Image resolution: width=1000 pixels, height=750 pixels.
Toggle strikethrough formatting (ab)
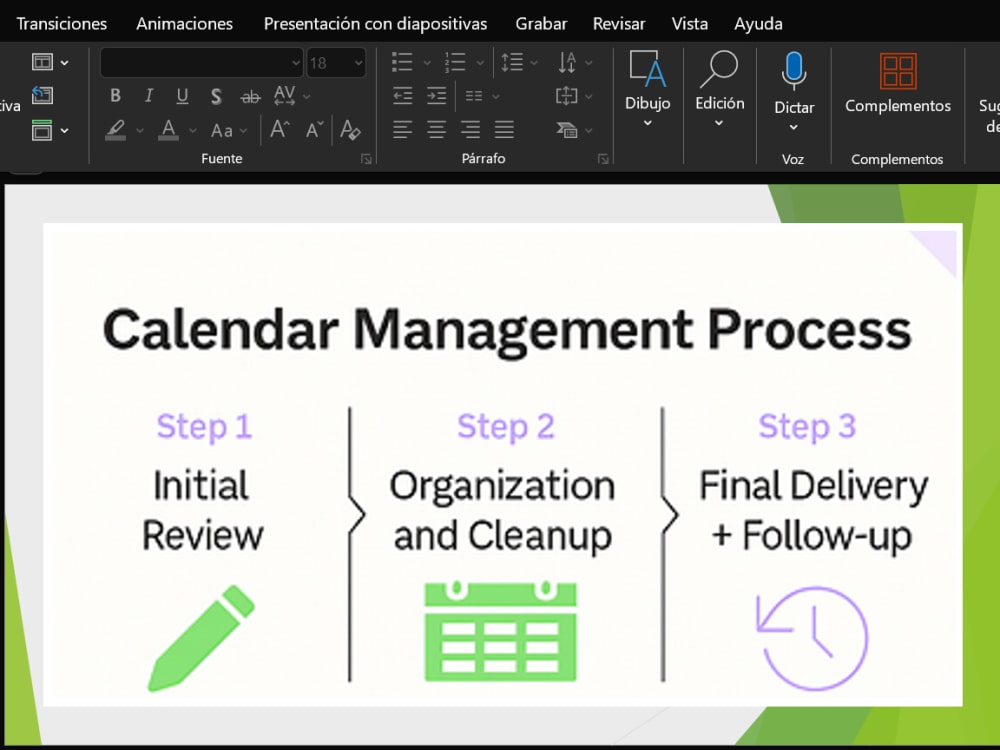click(x=250, y=97)
